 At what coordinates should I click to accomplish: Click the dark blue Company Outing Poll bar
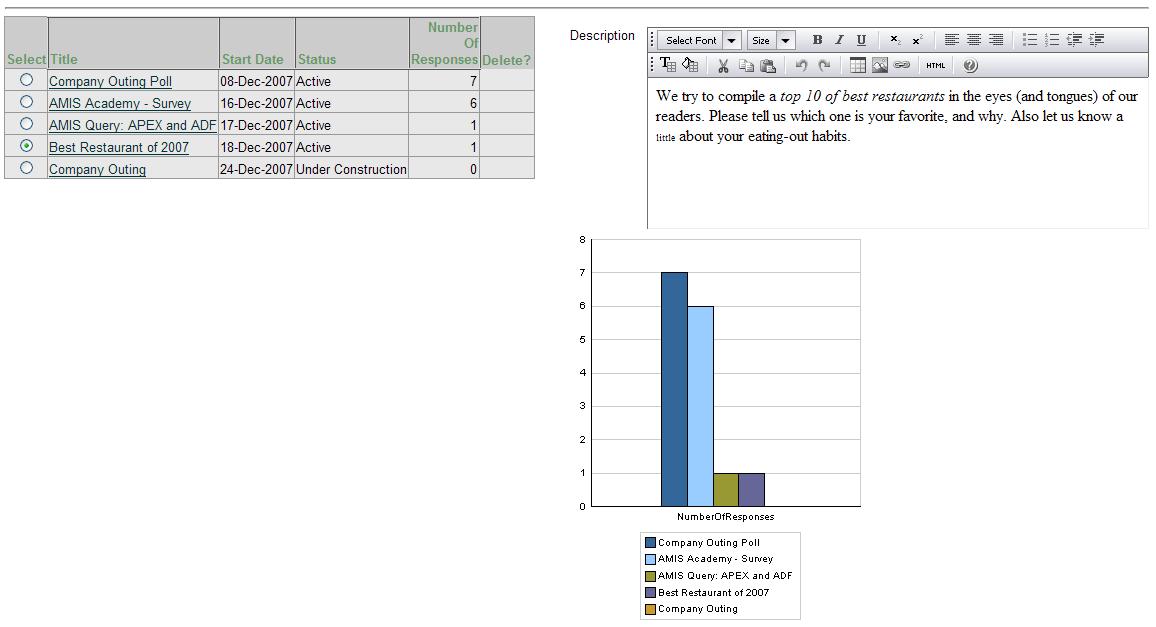(674, 388)
